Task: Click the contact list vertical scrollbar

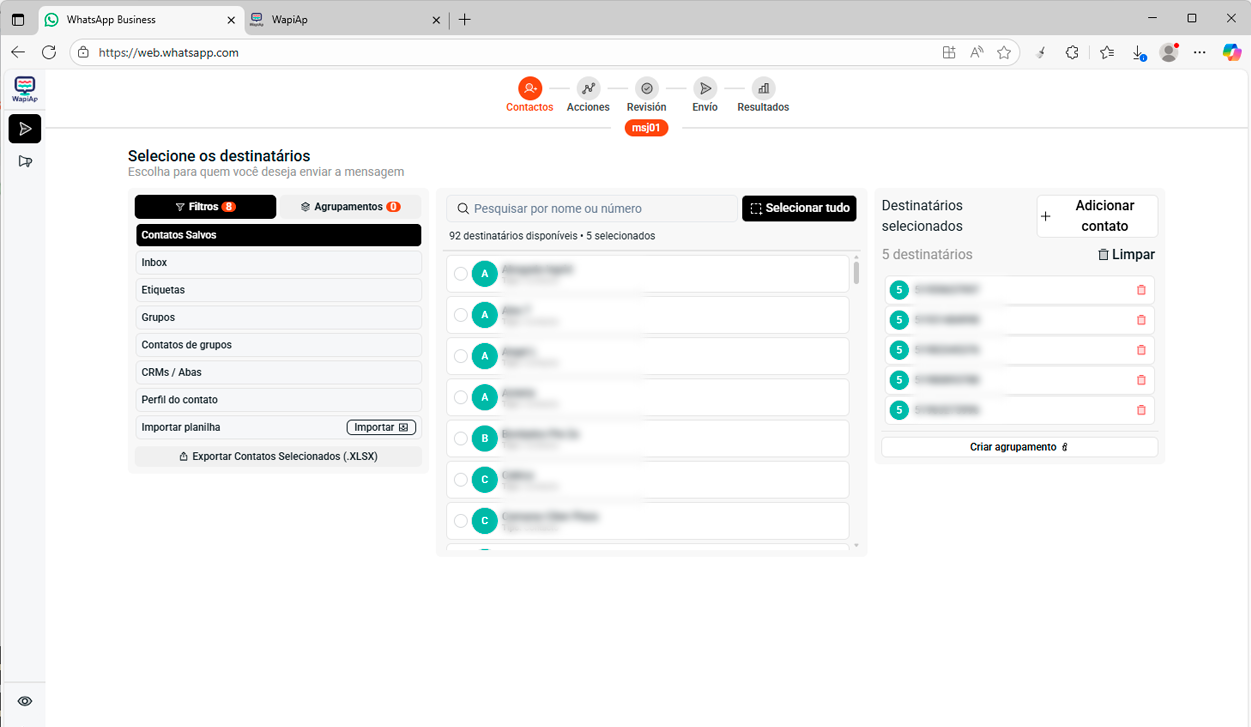Action: (x=856, y=272)
